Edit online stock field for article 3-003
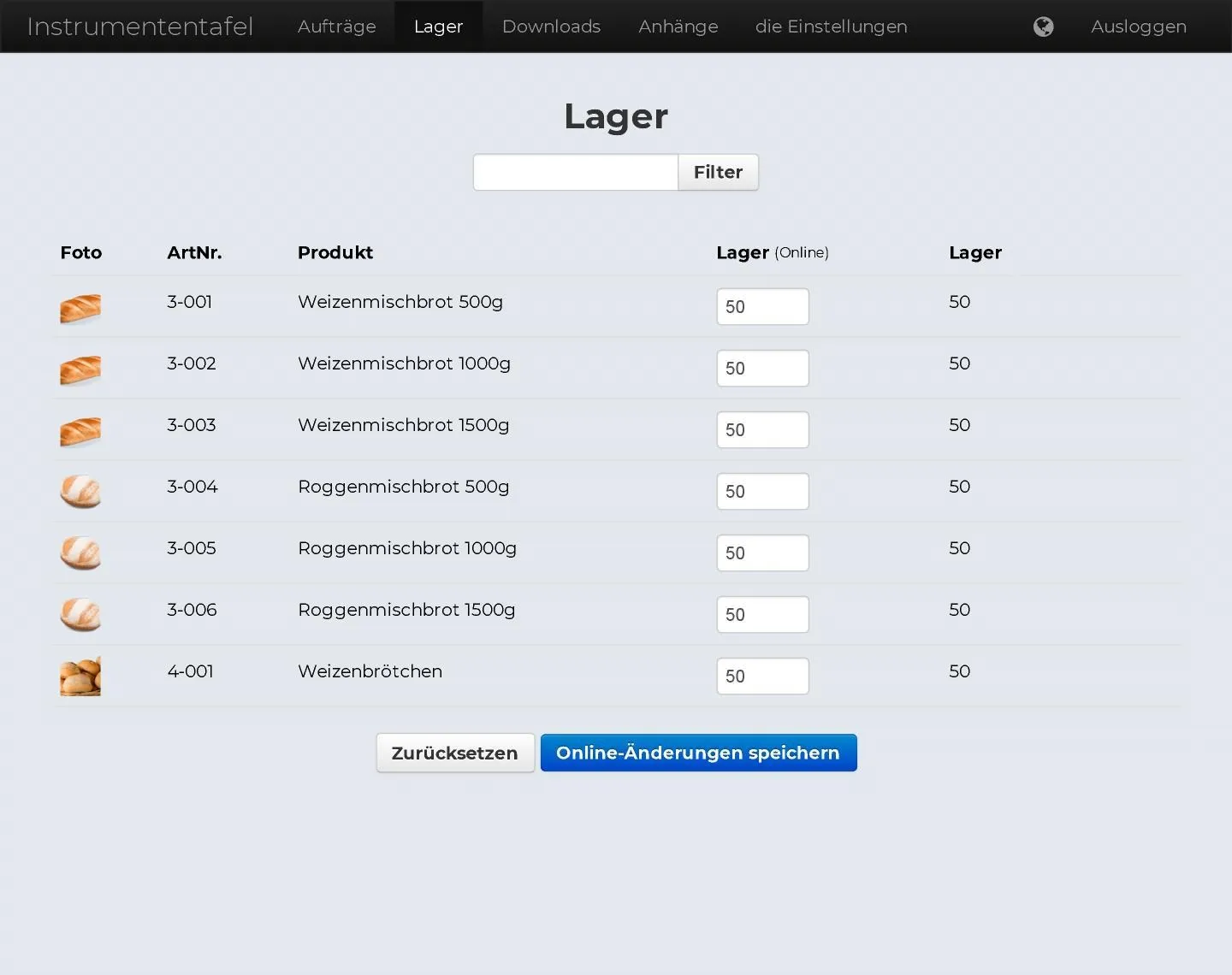 762,429
